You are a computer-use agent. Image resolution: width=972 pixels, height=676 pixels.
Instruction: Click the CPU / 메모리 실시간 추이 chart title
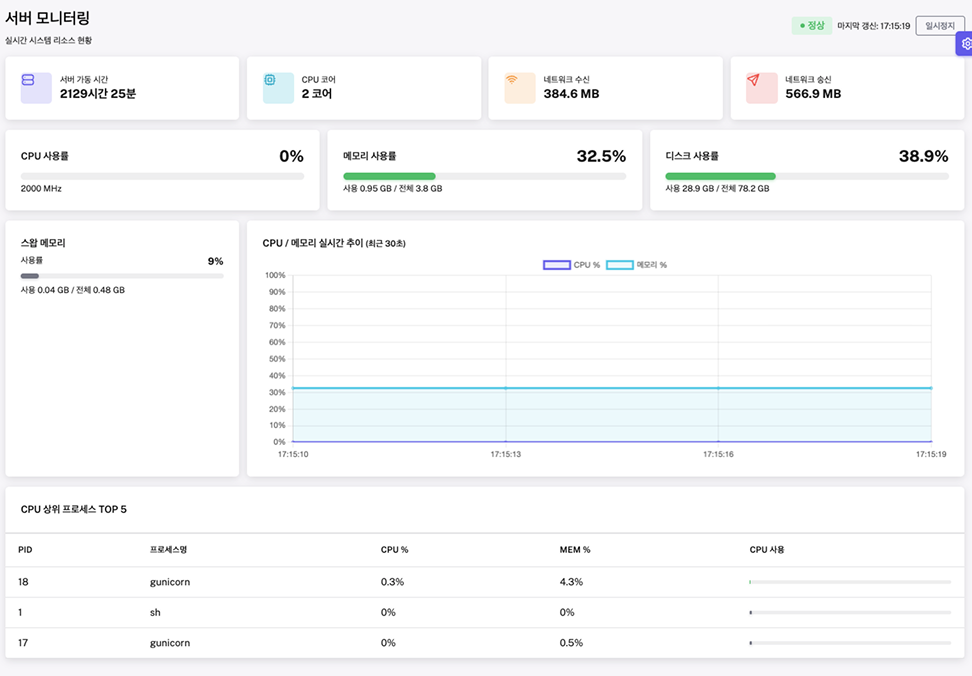click(x=334, y=243)
